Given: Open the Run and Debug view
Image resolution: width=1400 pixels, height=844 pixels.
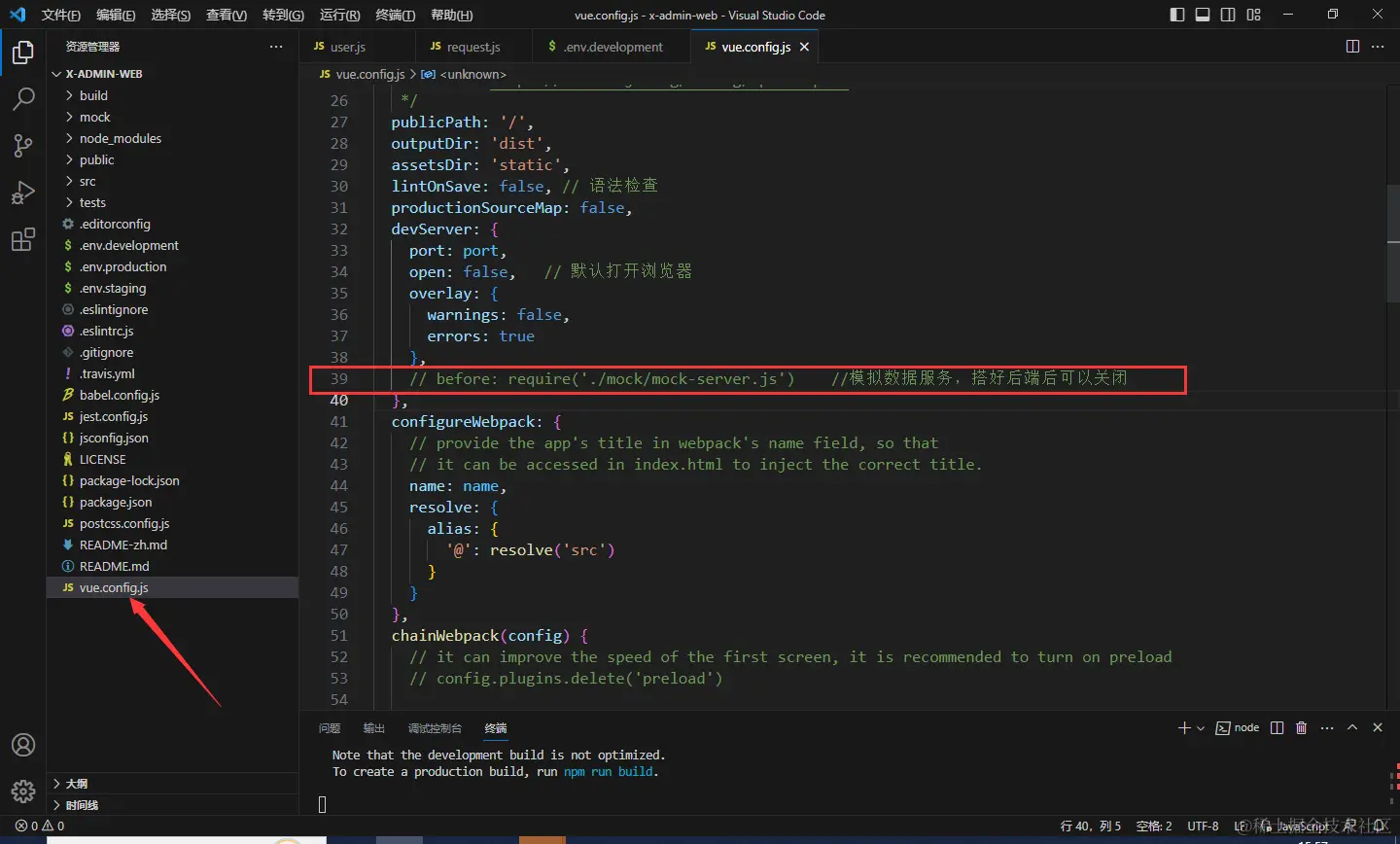Looking at the screenshot, I should pyautogui.click(x=23, y=193).
